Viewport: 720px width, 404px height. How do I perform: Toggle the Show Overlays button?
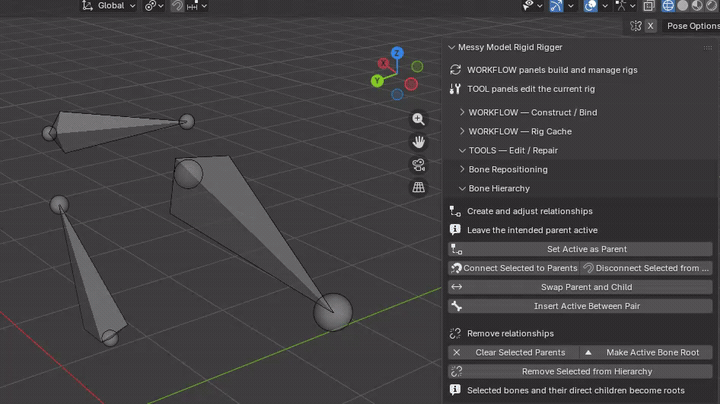tap(591, 6)
